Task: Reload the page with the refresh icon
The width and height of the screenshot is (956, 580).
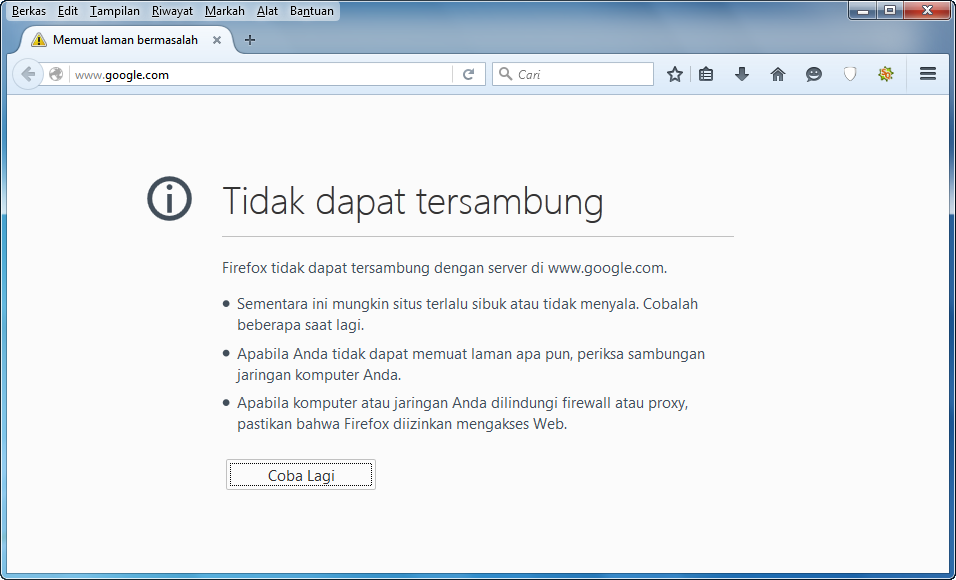Action: point(468,74)
